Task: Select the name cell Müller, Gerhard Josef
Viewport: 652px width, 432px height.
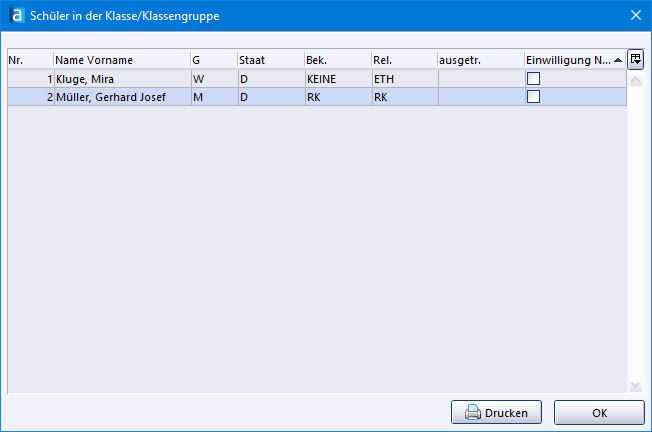Action: 120,97
